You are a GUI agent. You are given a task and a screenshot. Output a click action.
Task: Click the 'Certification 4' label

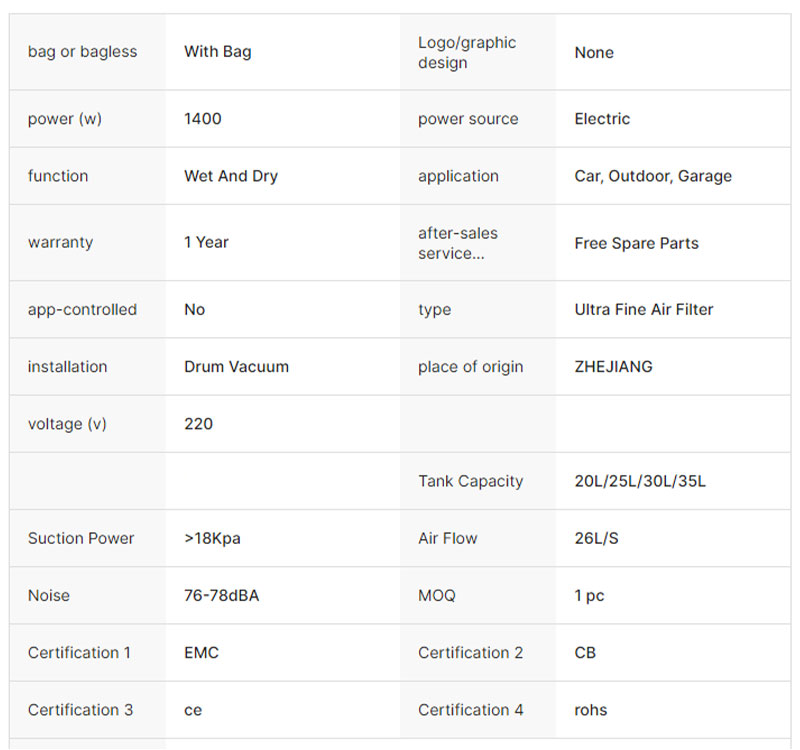tap(470, 710)
